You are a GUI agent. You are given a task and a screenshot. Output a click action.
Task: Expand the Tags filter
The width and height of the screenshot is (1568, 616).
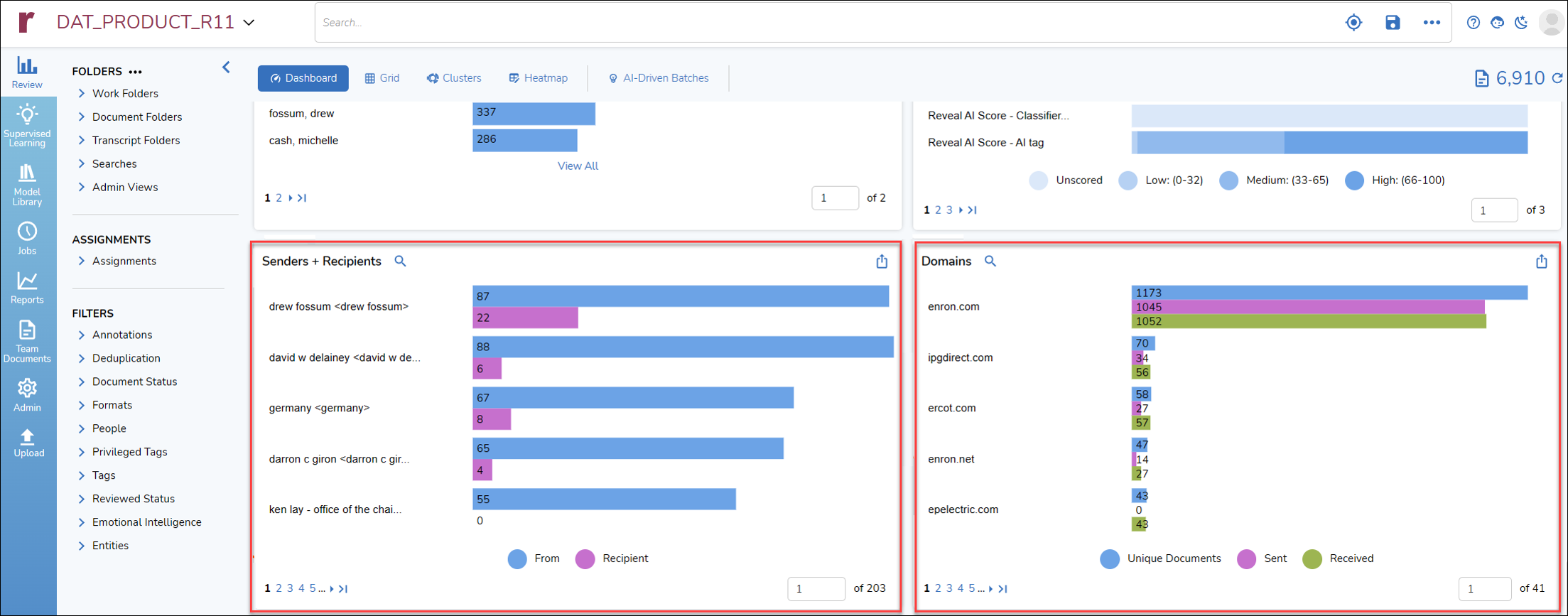81,475
